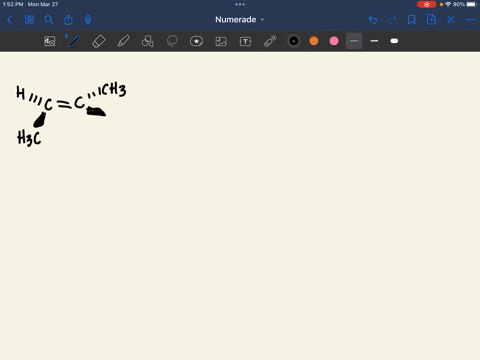Select the Highlighter tool

[x=123, y=41]
